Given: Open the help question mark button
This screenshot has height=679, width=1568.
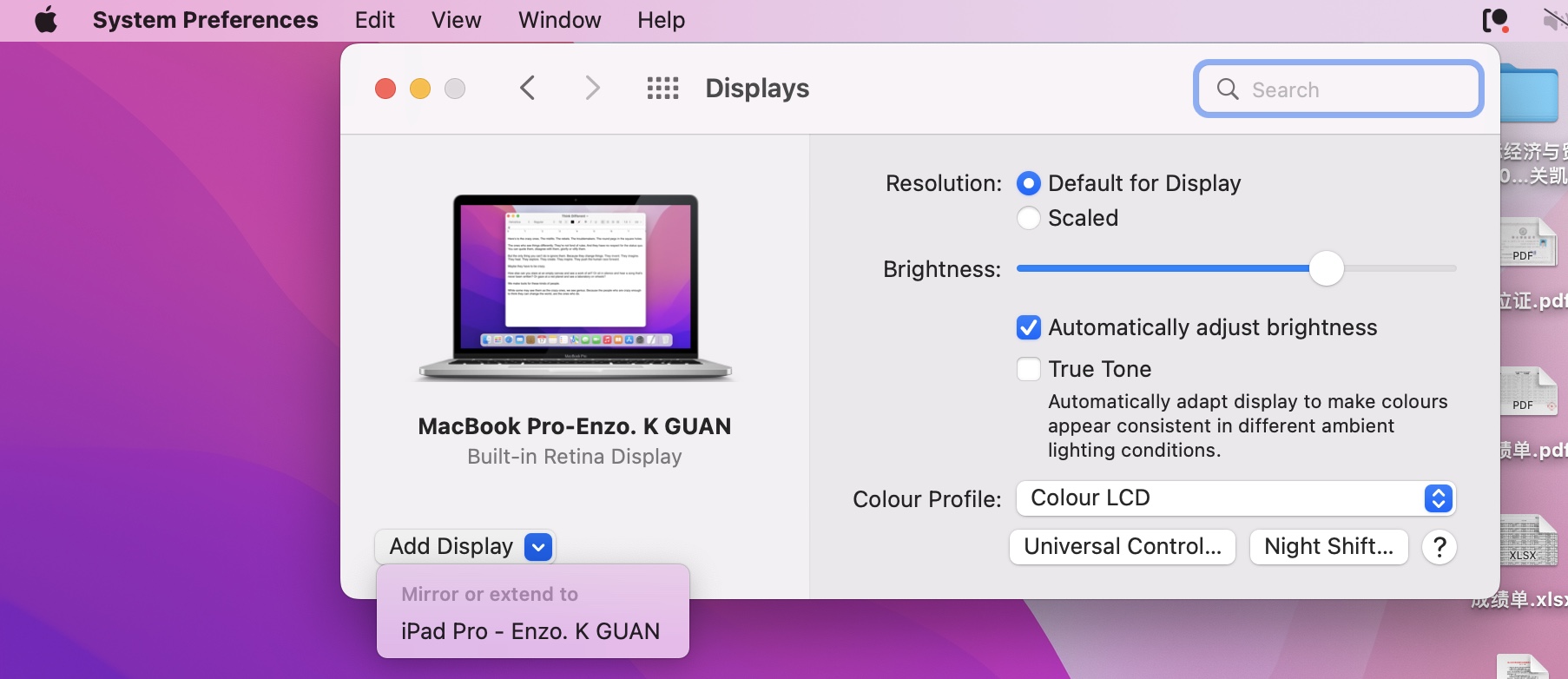Looking at the screenshot, I should [x=1440, y=547].
